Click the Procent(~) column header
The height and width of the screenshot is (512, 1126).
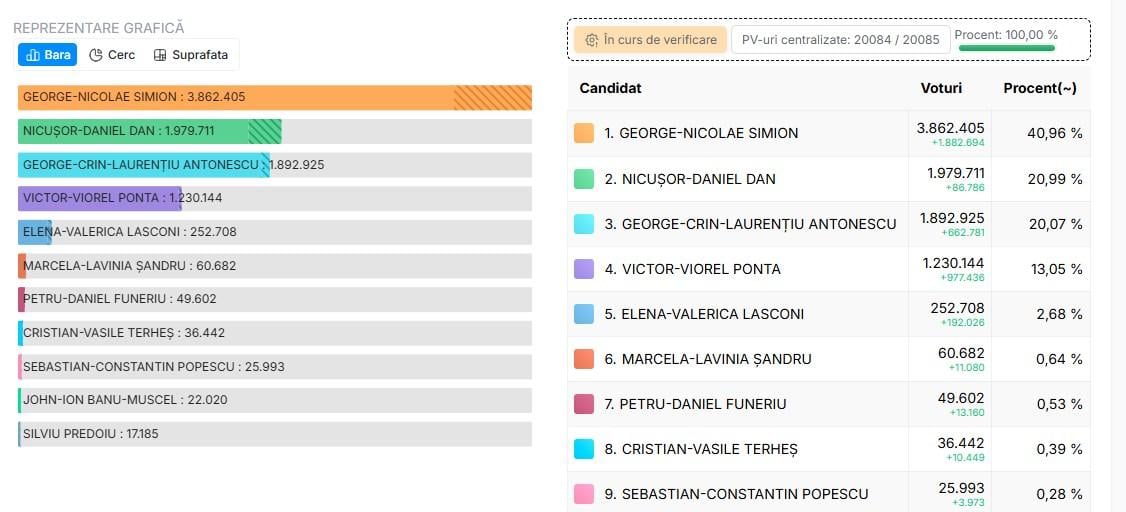(1040, 88)
